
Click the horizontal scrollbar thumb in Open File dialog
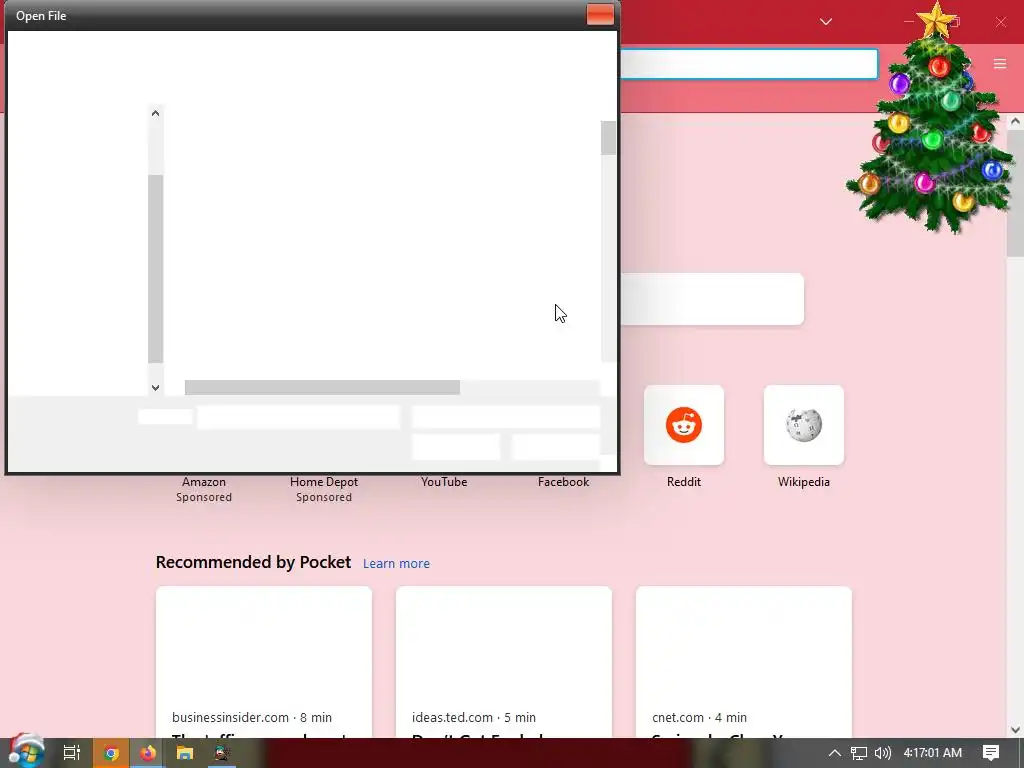point(322,387)
